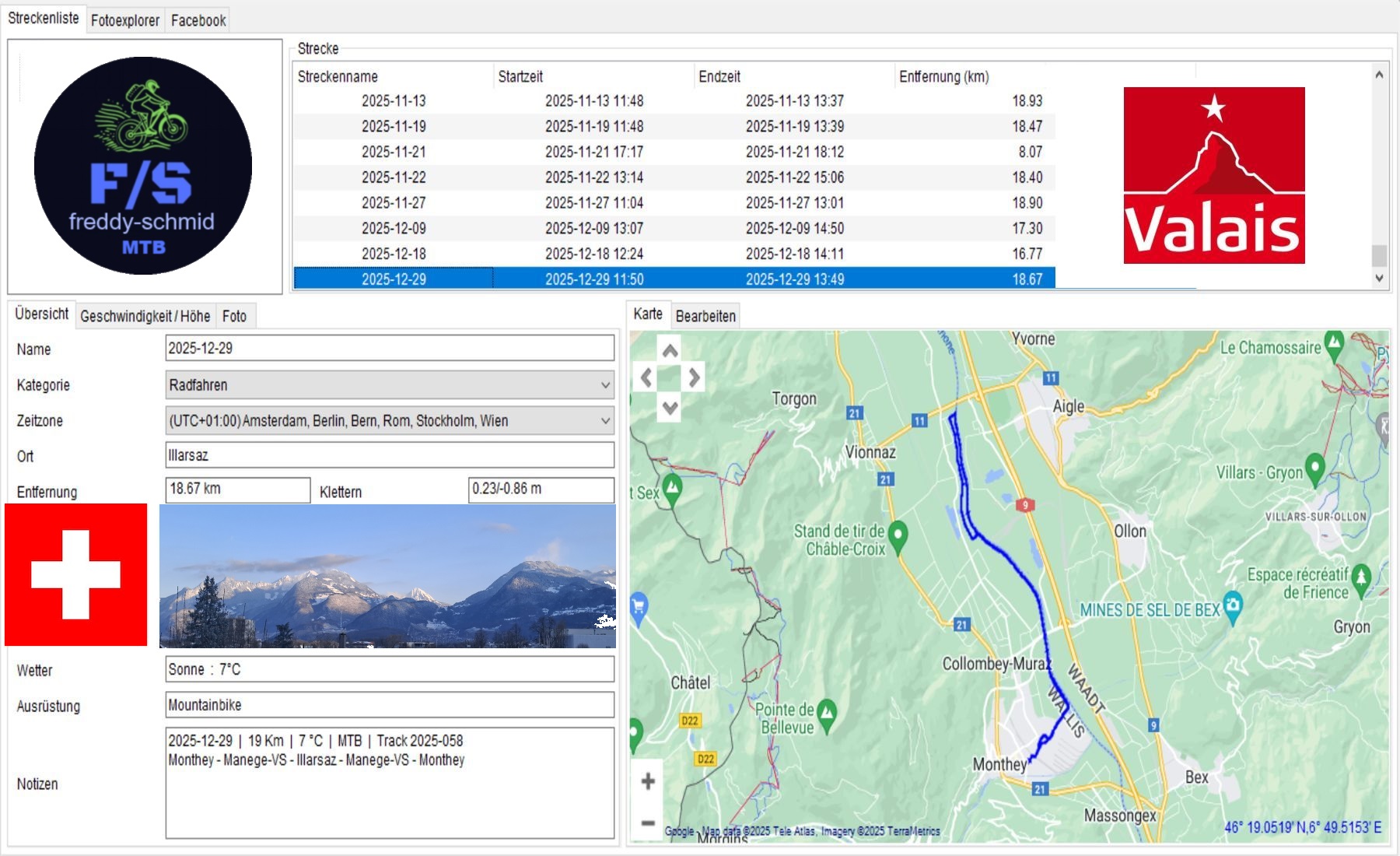1400x856 pixels.
Task: Open the Facebook tab
Action: pos(198,20)
